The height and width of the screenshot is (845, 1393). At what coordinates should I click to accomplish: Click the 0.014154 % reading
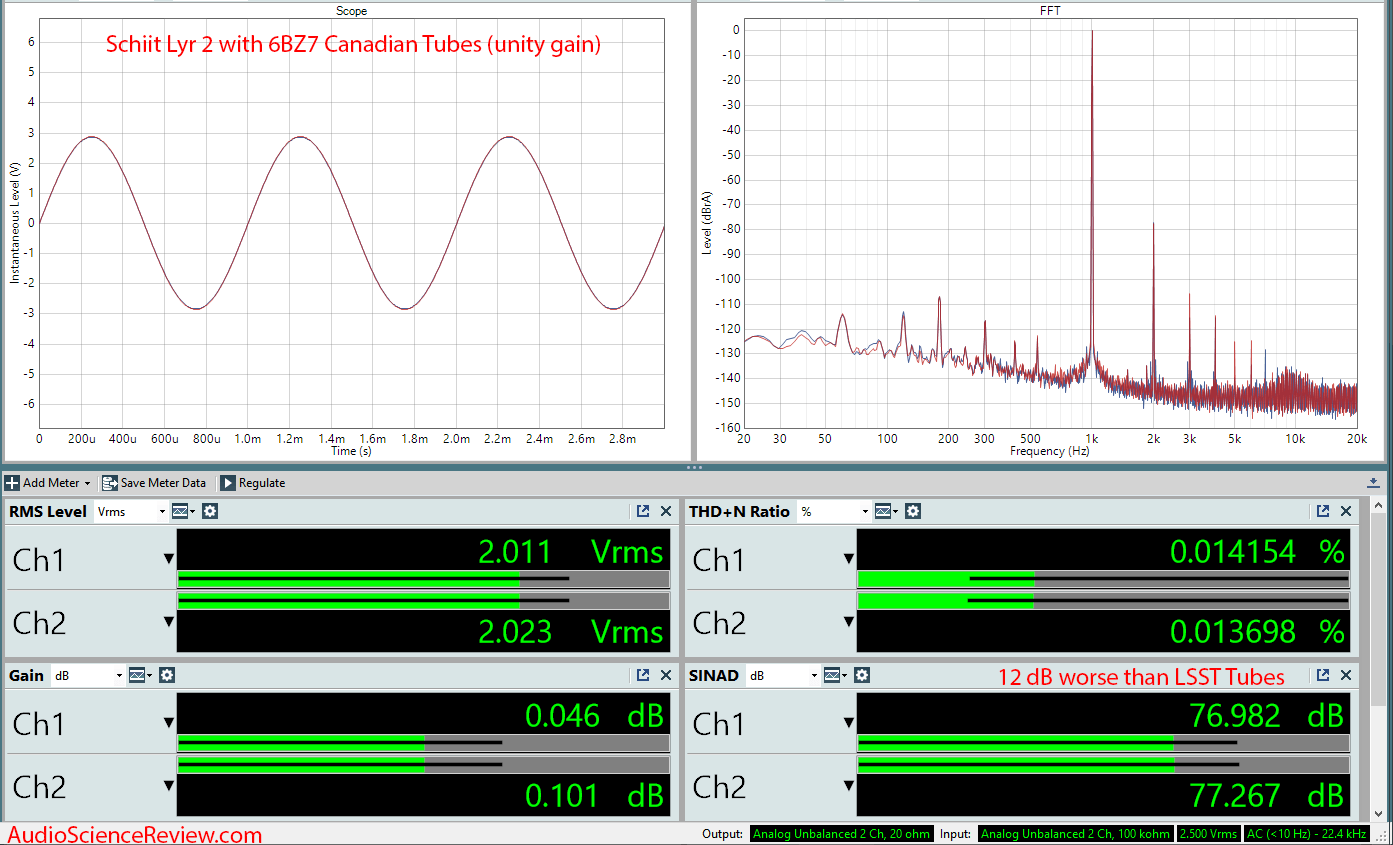click(x=1258, y=551)
